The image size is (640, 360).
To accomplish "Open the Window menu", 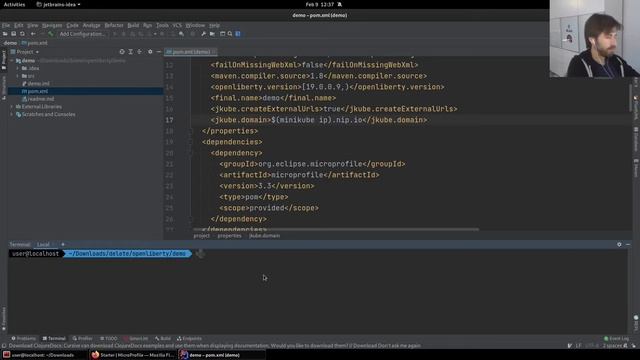I will tap(195, 25).
